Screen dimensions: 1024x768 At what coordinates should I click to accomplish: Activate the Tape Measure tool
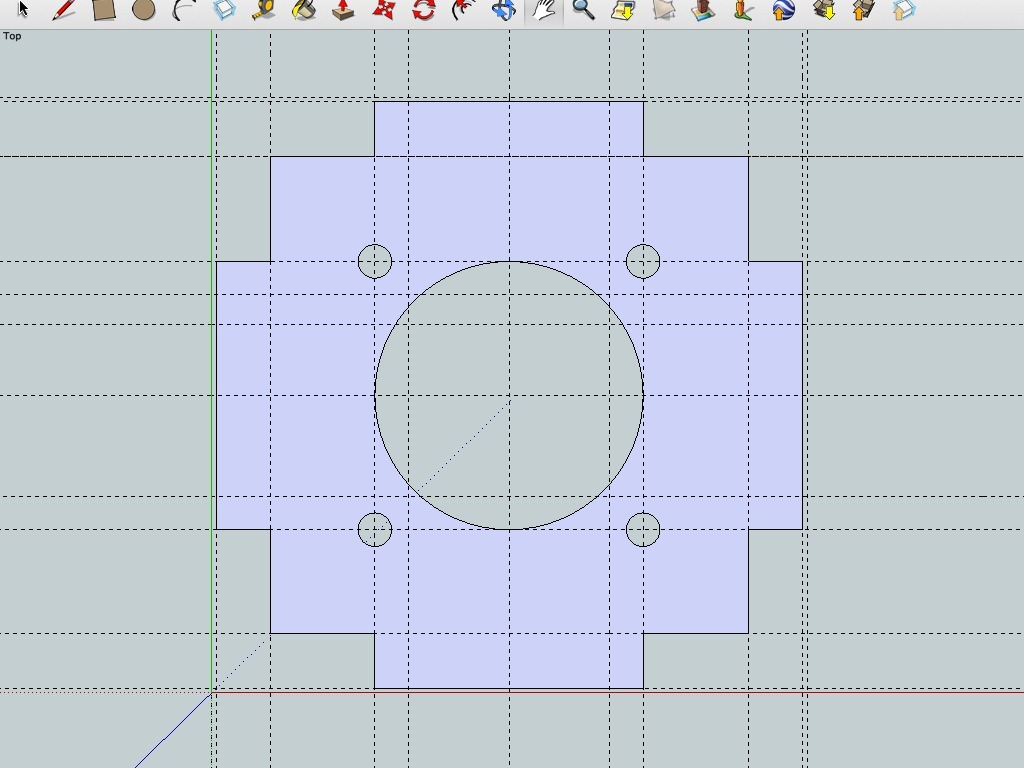point(264,9)
